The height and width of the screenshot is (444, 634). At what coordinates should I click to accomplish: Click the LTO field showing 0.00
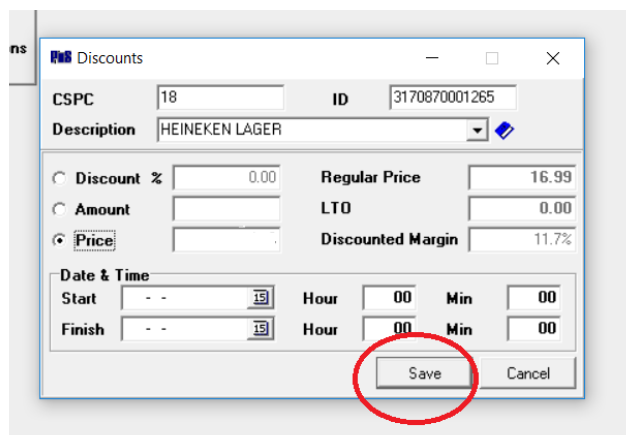[522, 208]
